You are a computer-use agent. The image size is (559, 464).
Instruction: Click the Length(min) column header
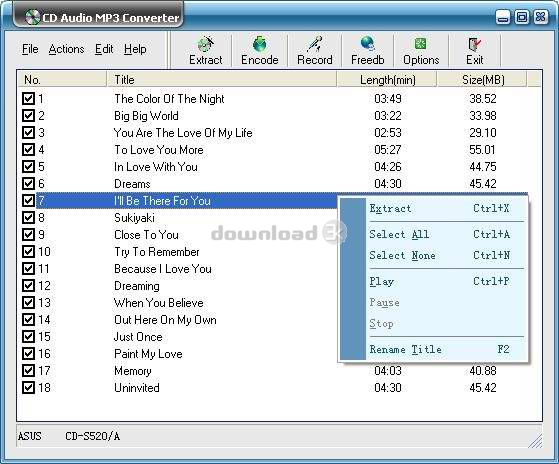point(387,79)
